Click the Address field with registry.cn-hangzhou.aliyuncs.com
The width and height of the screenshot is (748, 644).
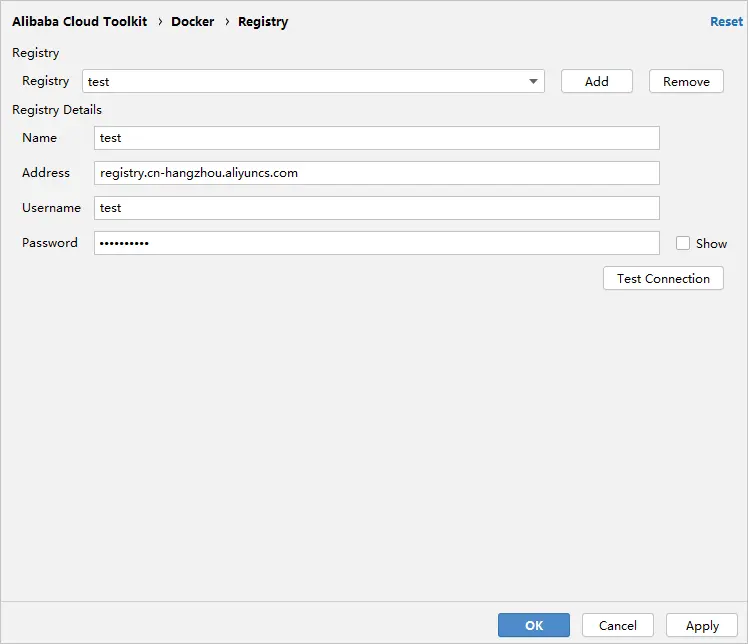click(x=376, y=173)
